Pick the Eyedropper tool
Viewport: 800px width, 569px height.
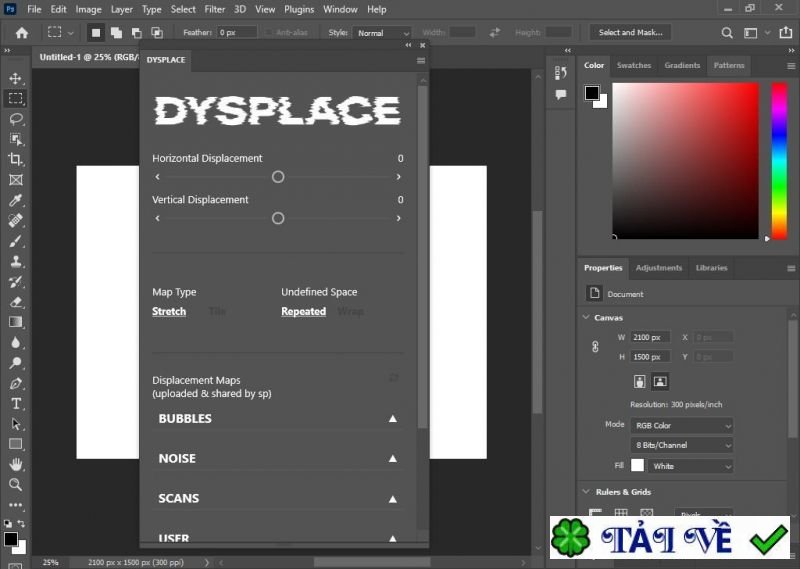15,200
